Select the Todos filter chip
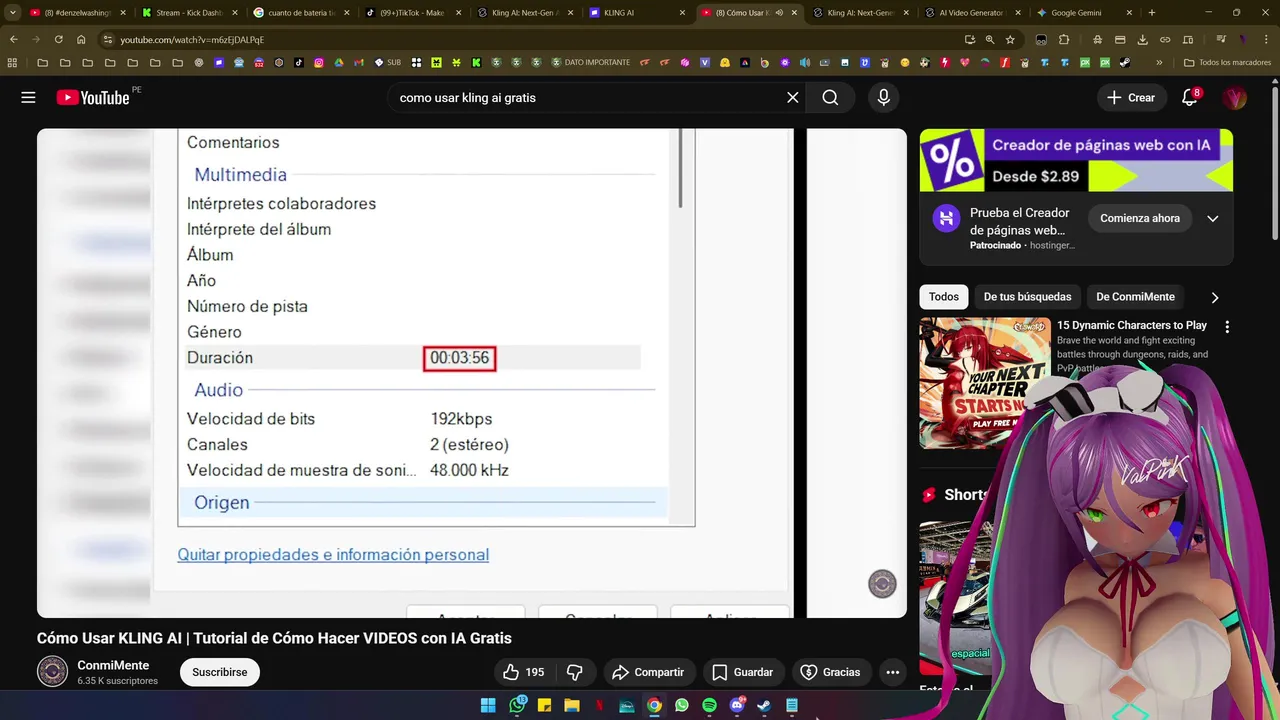The image size is (1280, 720). click(x=943, y=297)
